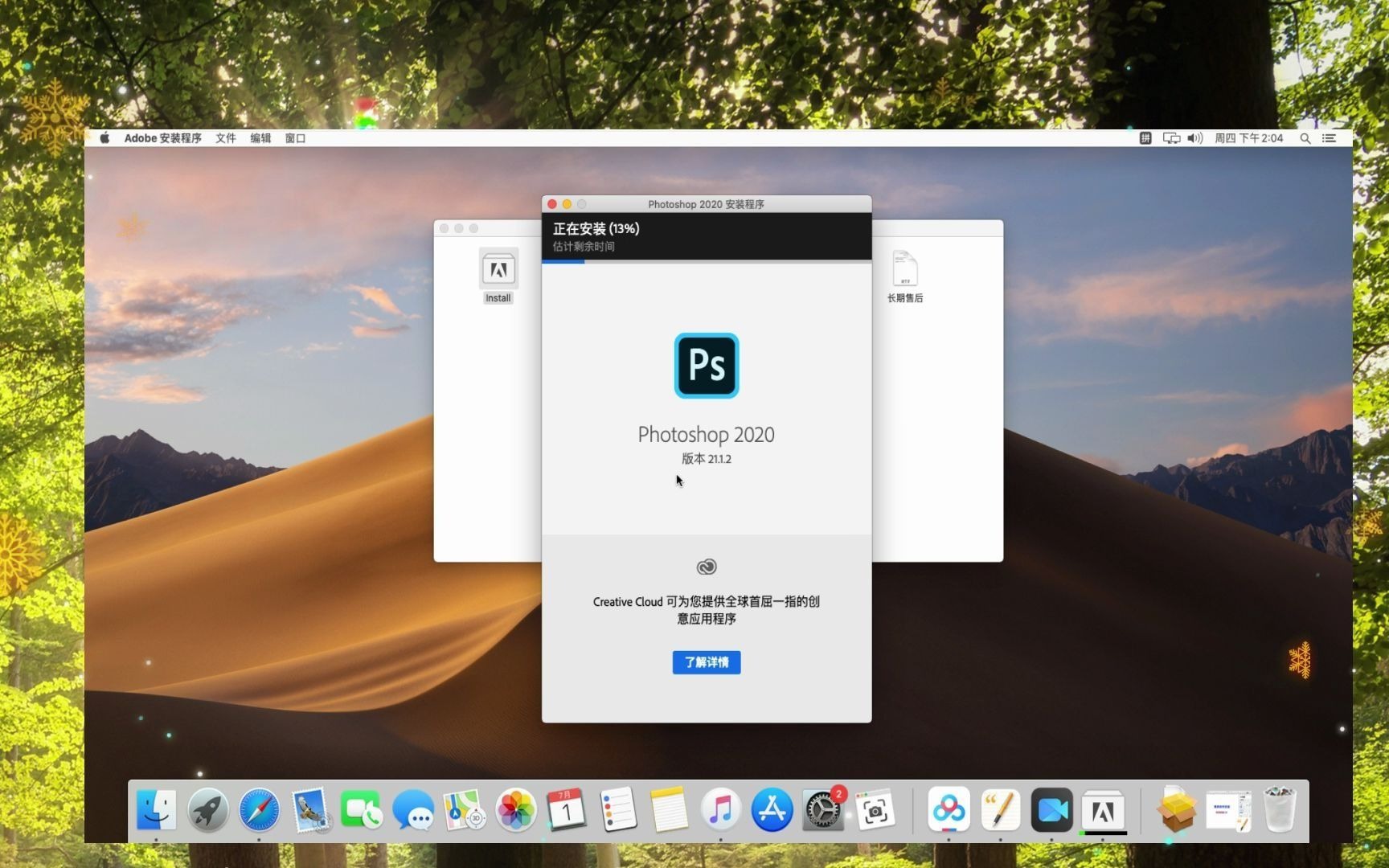Viewport: 1389px width, 868px height.
Task: Open the blue video camera app in the Dock
Action: pyautogui.click(x=1051, y=809)
